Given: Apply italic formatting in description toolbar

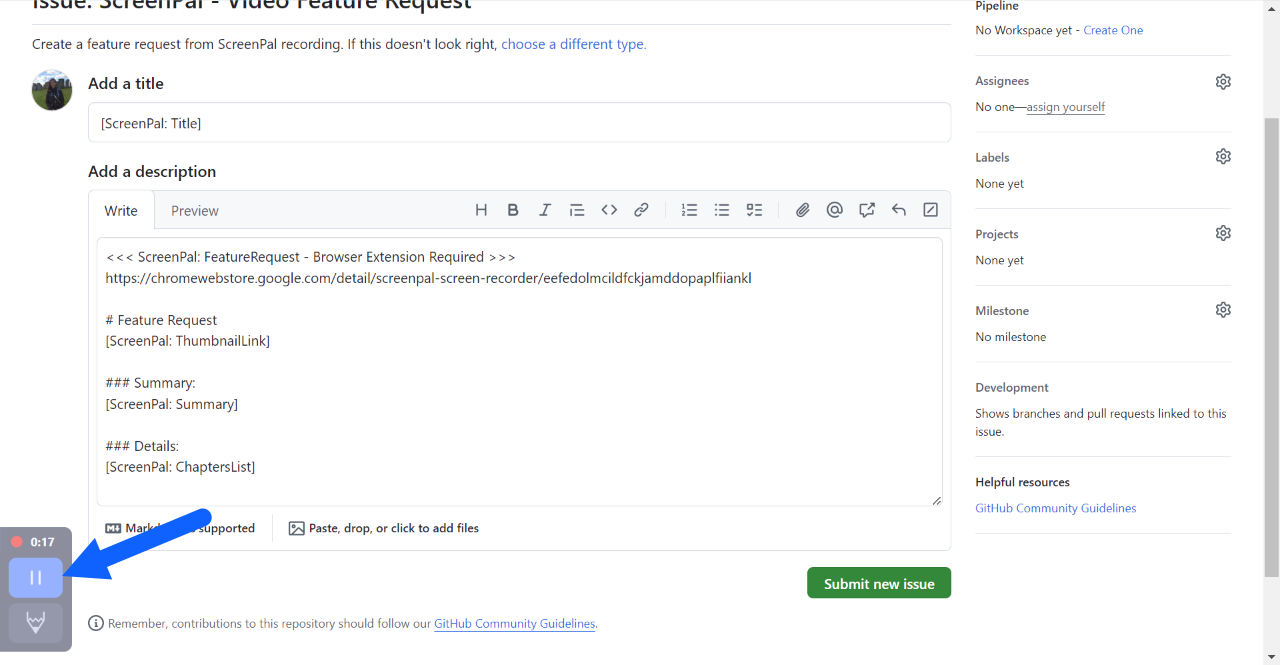Looking at the screenshot, I should 545,210.
